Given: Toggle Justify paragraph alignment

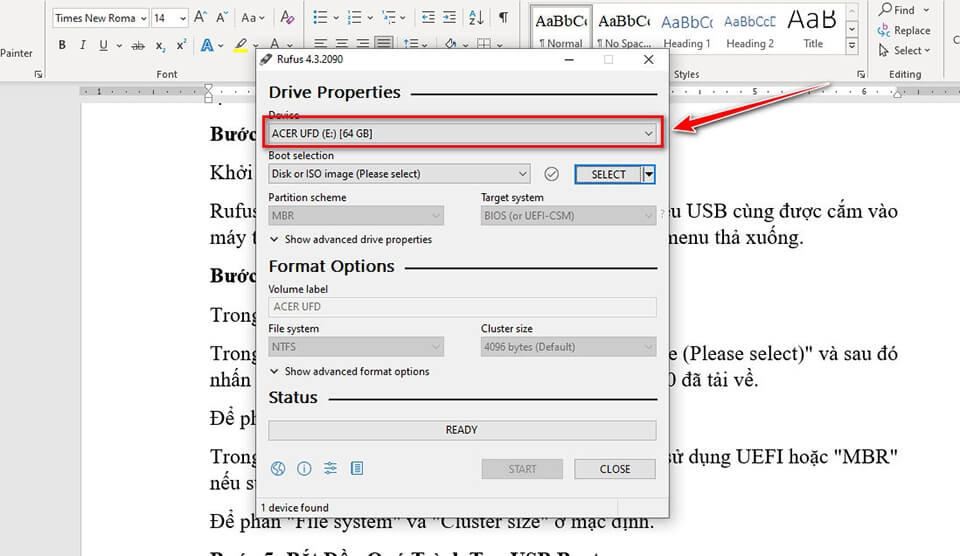Looking at the screenshot, I should [x=384, y=45].
